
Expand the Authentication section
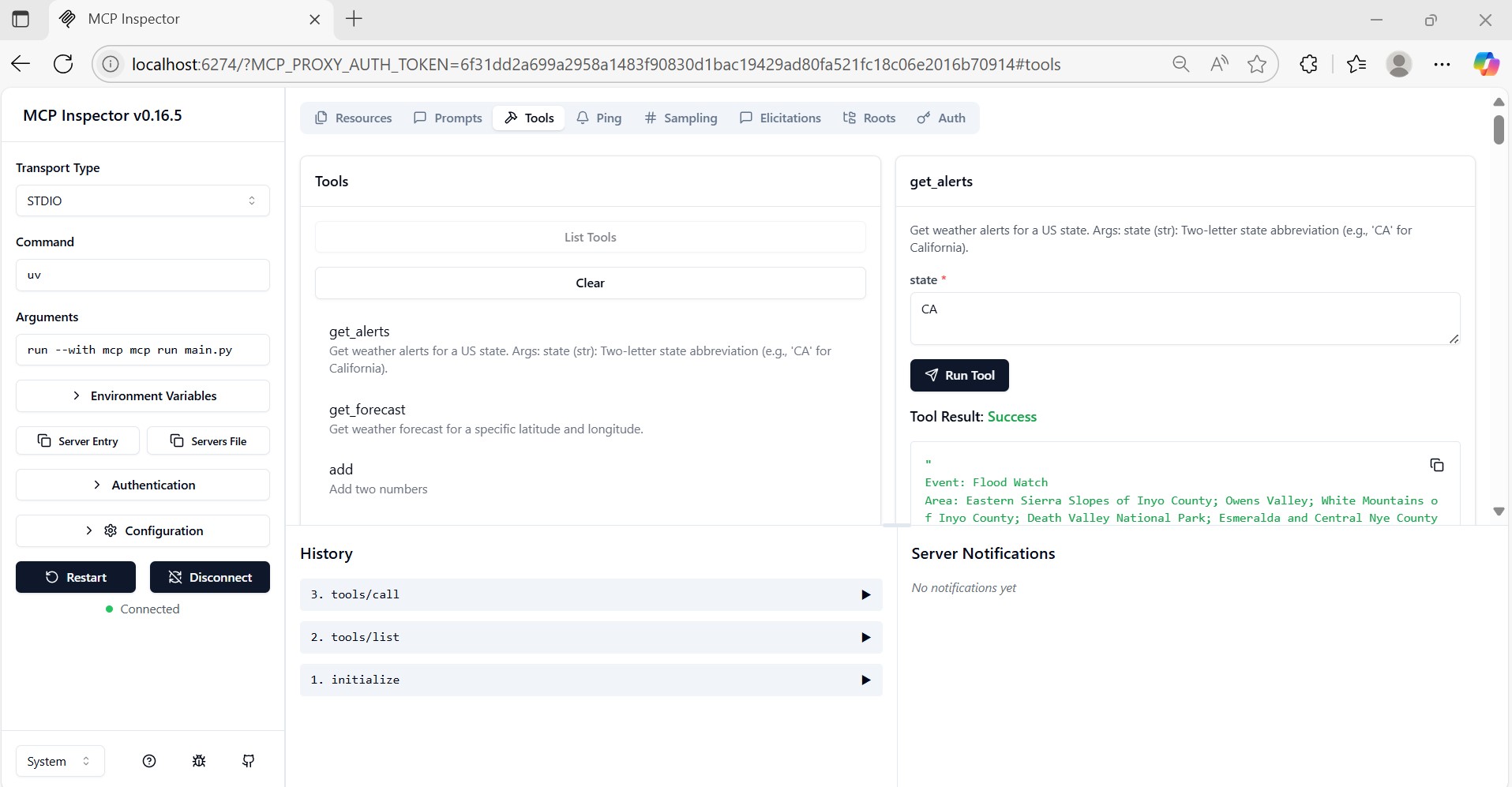pos(142,485)
